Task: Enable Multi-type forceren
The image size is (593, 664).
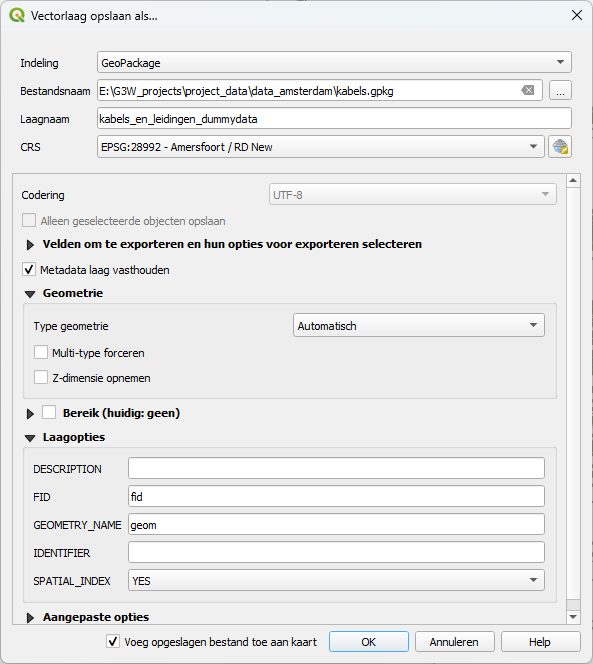Action: click(x=41, y=352)
